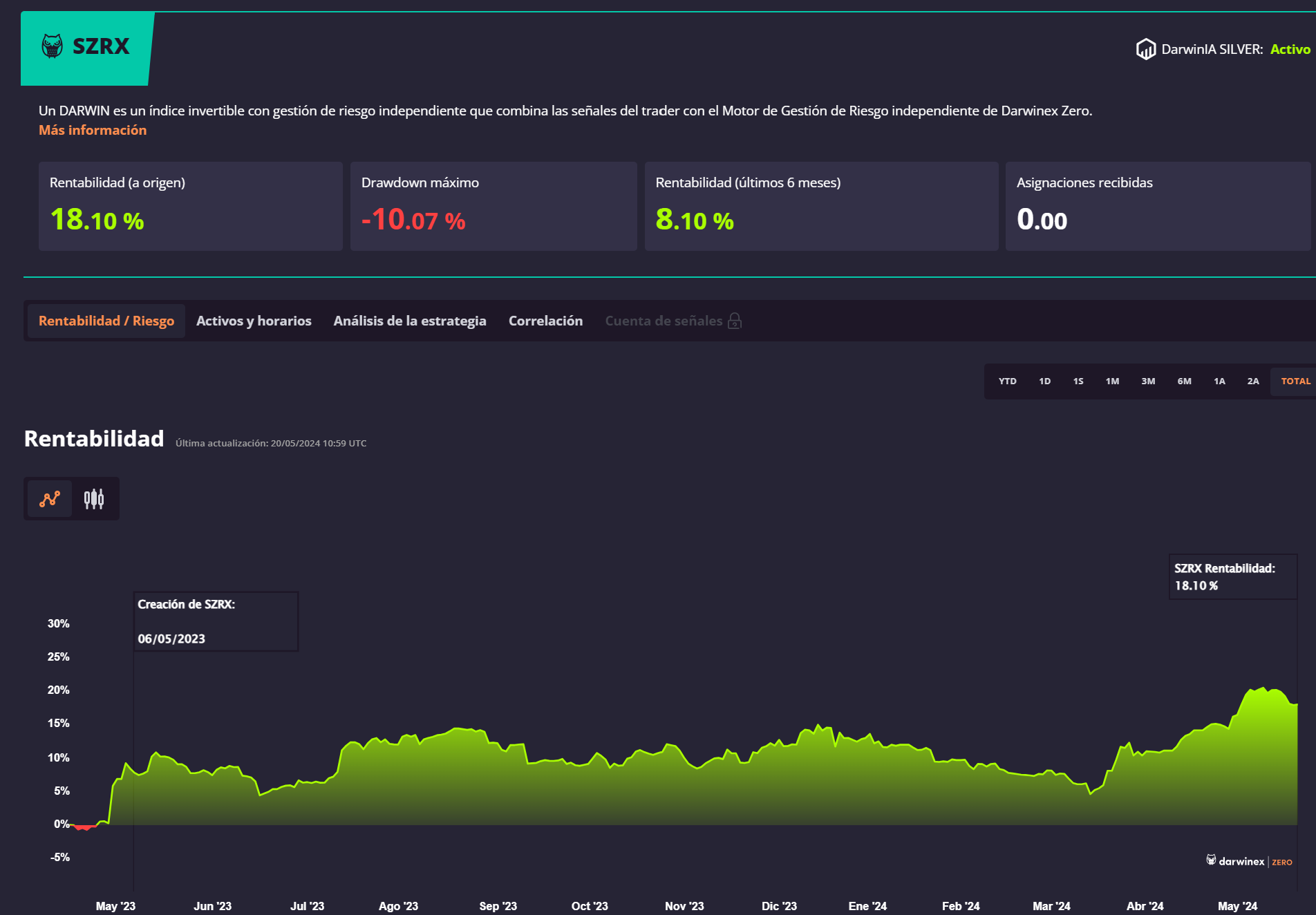
Task: Open the Activos y horarios tab
Action: click(254, 321)
